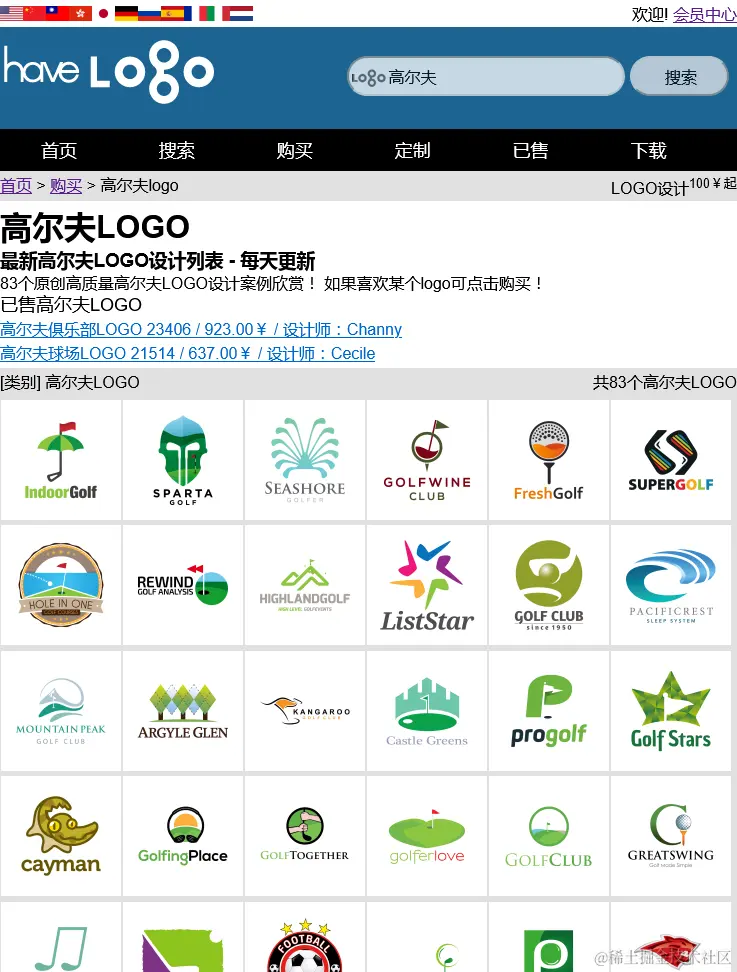This screenshot has width=737, height=972.
Task: Open sold logo 21514 by Cecile
Action: tap(188, 353)
